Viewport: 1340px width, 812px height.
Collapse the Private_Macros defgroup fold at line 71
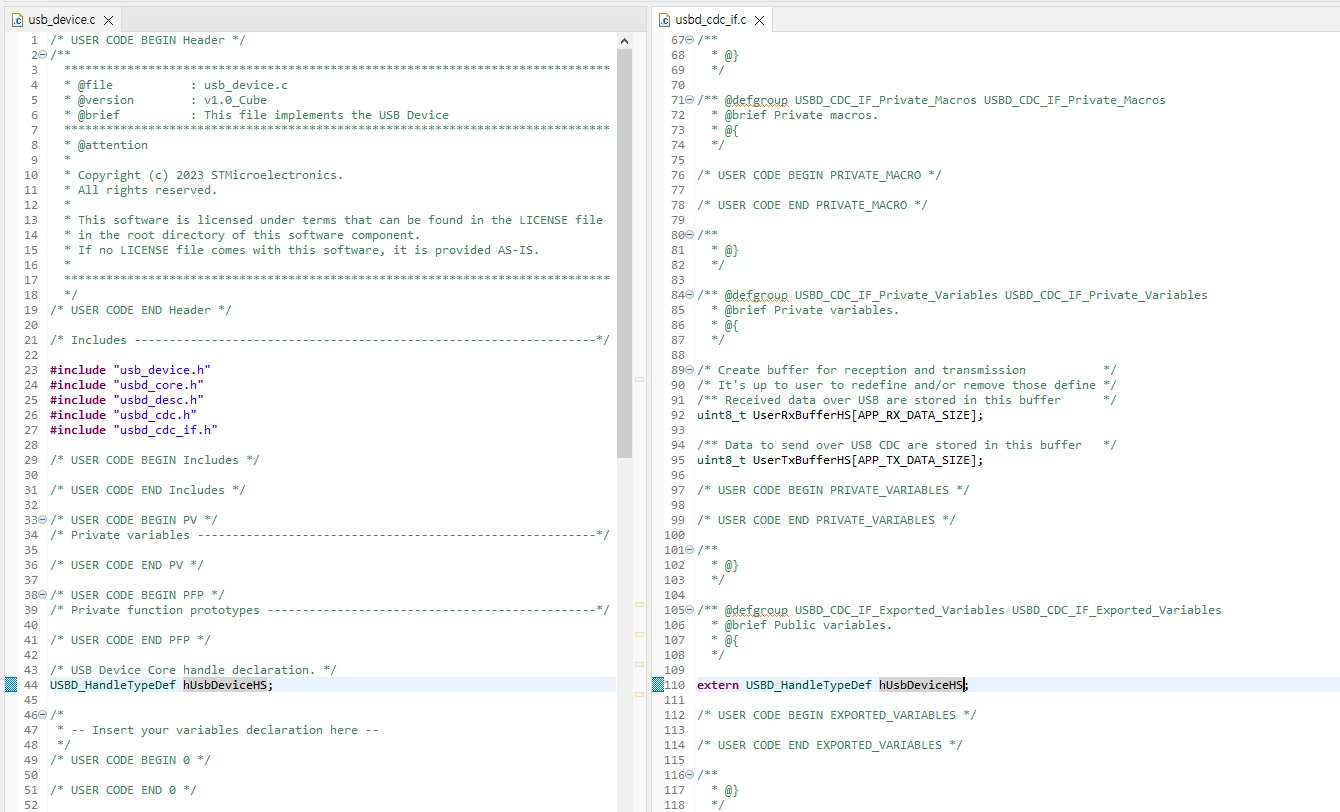690,100
